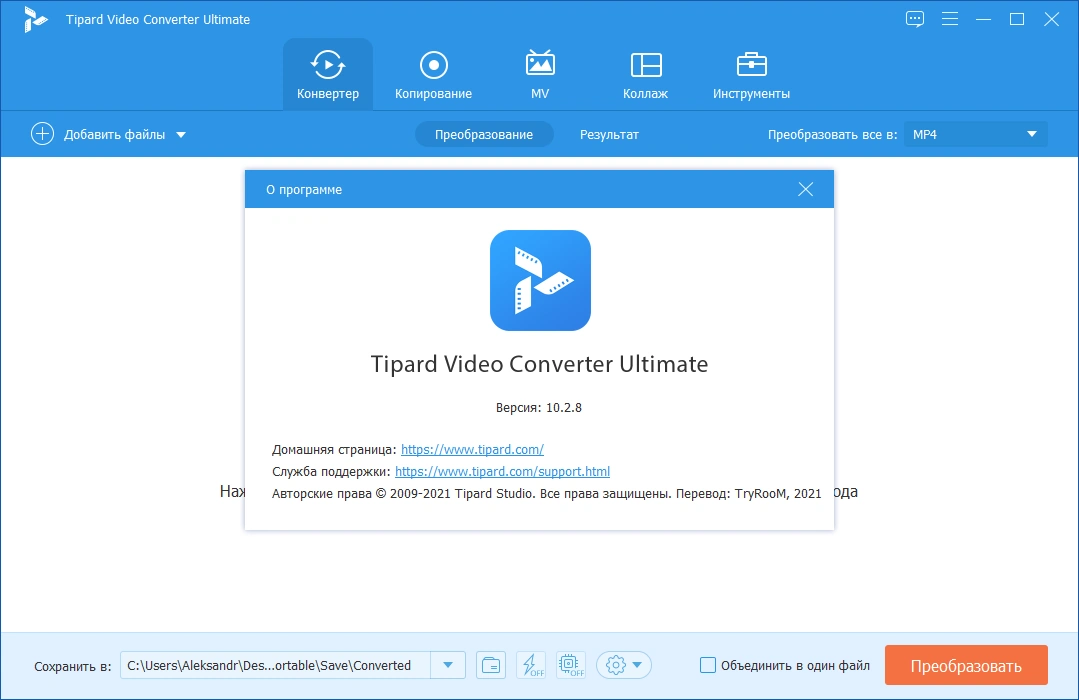Open the Converter tab

(328, 74)
